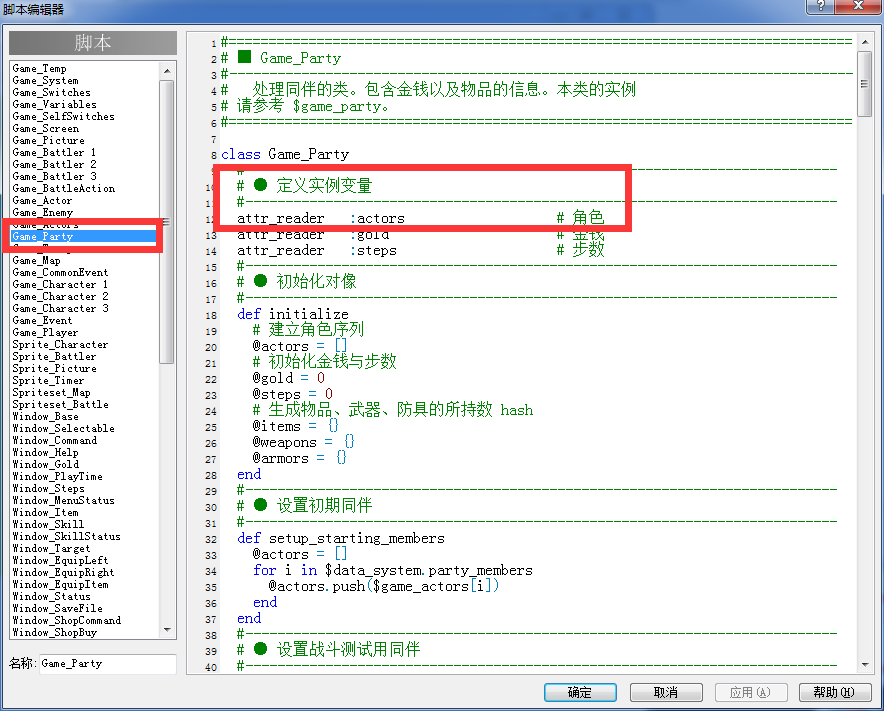Select the Game_Picture script
Screen dimensions: 884x711
[x=48, y=140]
